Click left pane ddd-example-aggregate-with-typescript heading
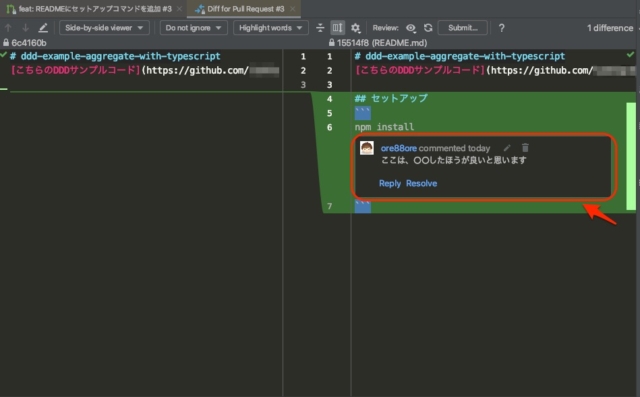640x397 pixels. click(x=115, y=56)
